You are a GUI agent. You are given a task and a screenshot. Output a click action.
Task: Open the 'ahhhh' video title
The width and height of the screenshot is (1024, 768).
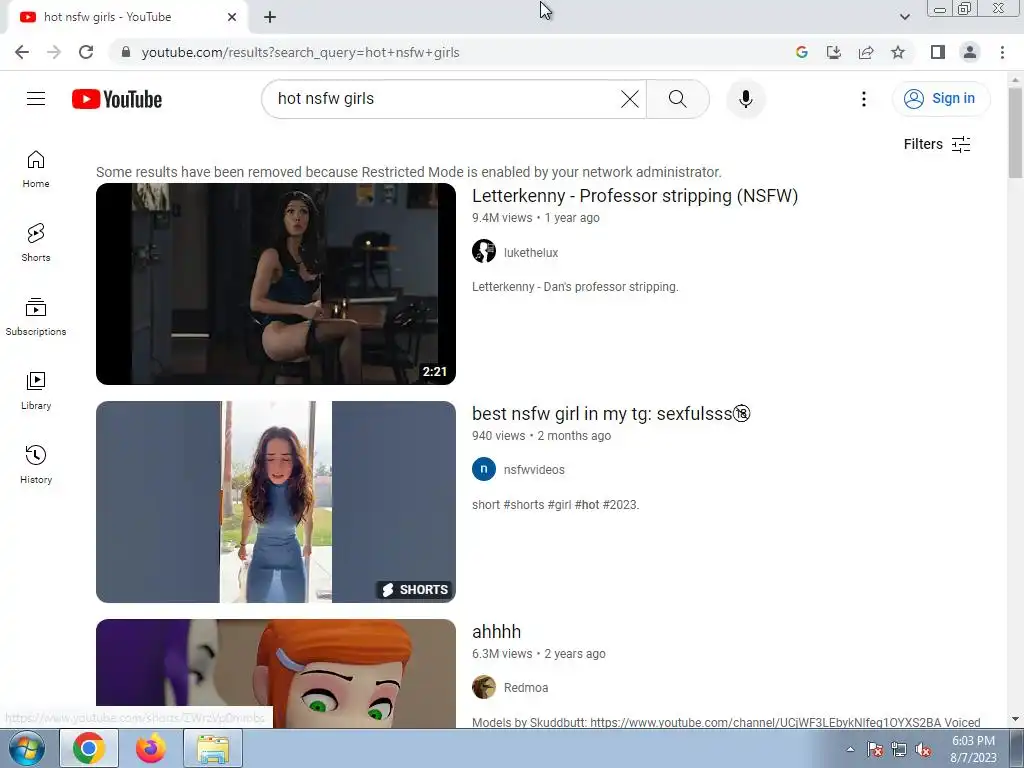(x=496, y=632)
